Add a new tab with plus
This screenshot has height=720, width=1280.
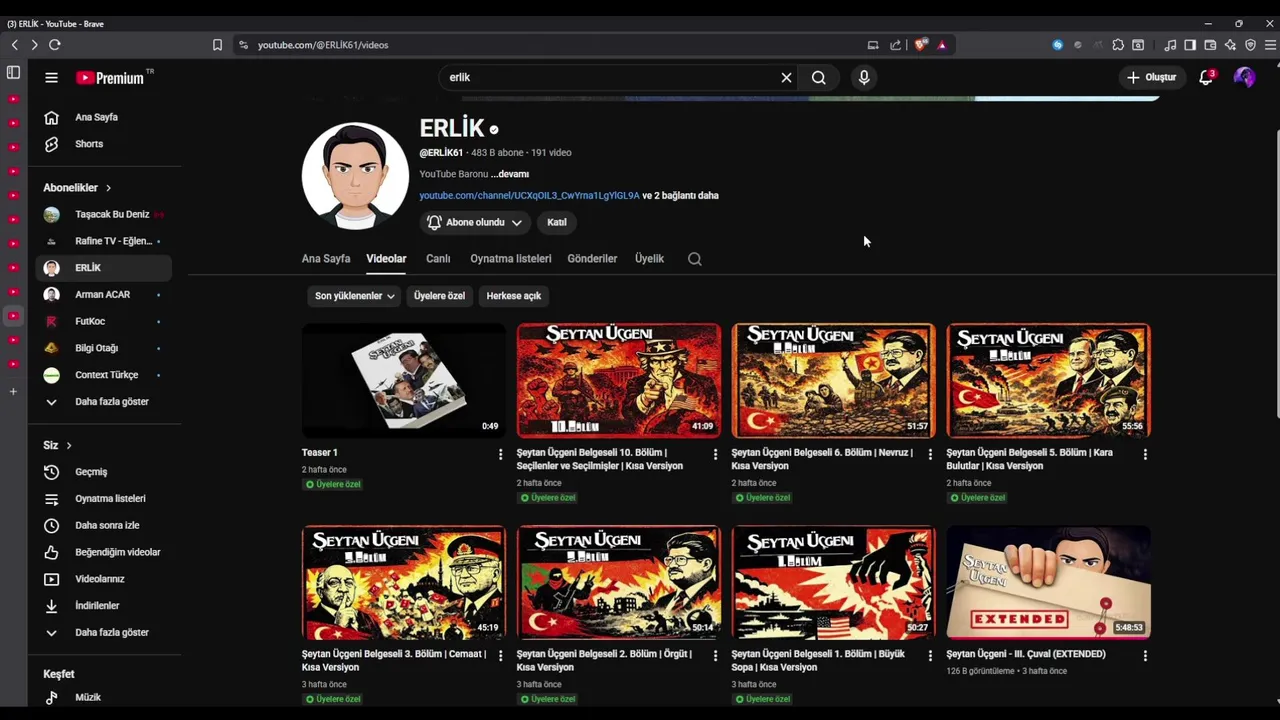coord(13,391)
